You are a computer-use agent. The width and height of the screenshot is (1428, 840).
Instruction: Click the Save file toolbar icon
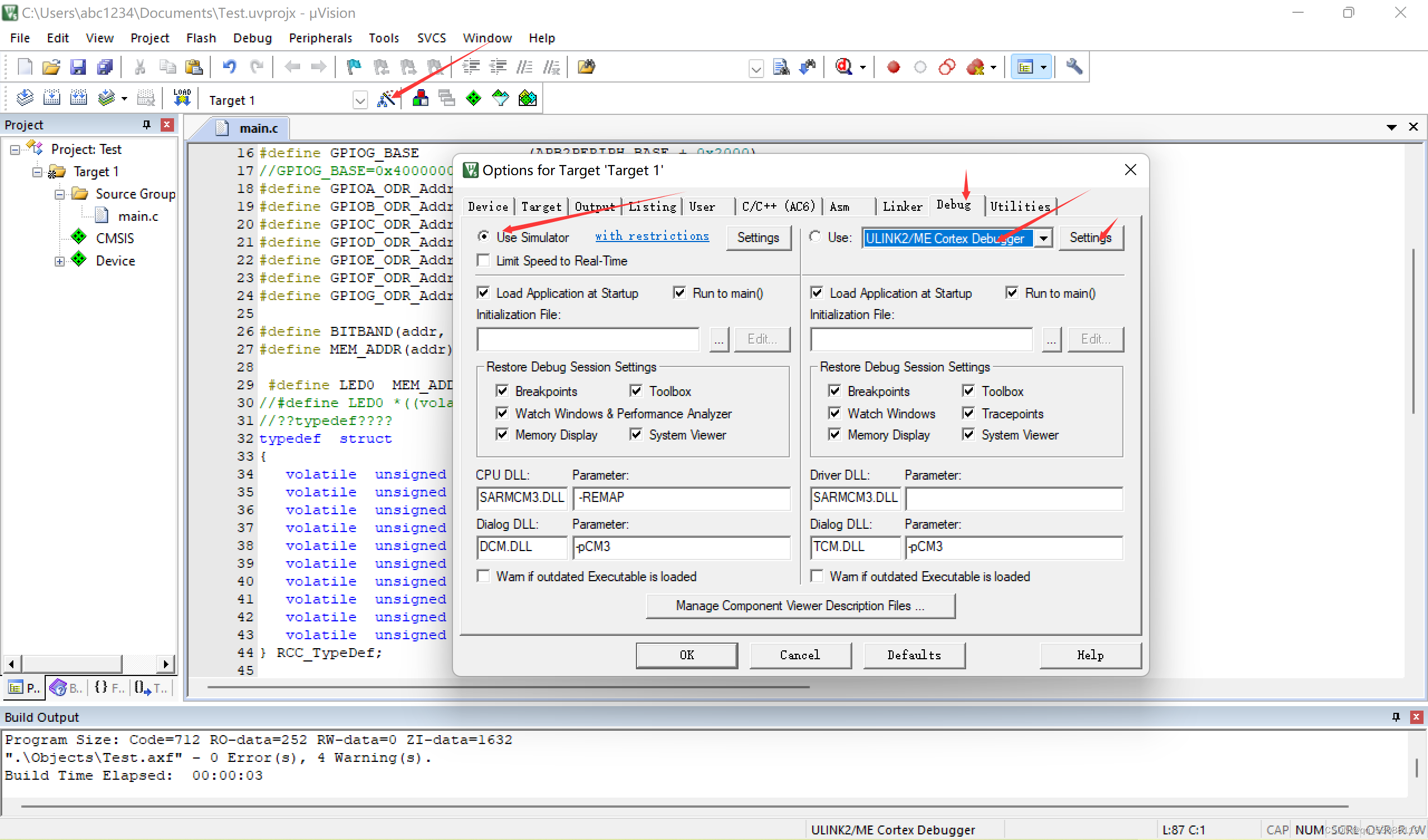pyautogui.click(x=78, y=67)
